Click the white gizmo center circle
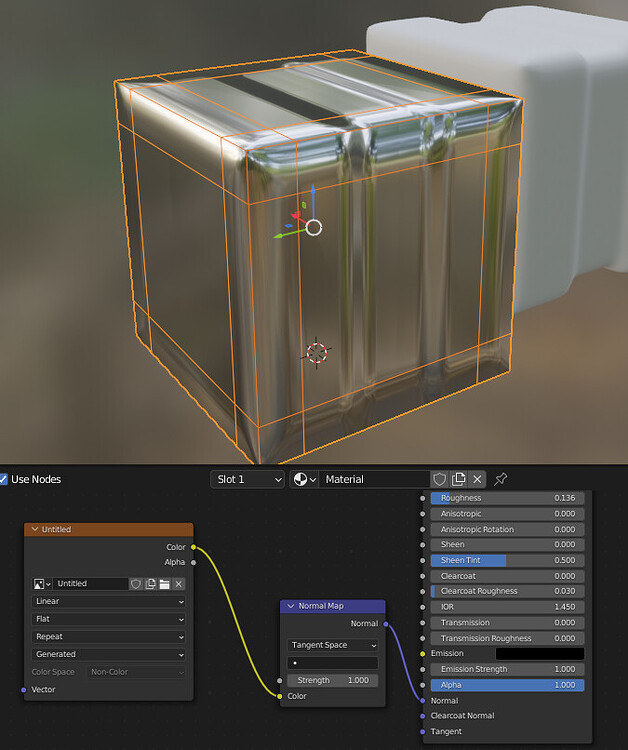Image resolution: width=628 pixels, height=750 pixels. [314, 228]
